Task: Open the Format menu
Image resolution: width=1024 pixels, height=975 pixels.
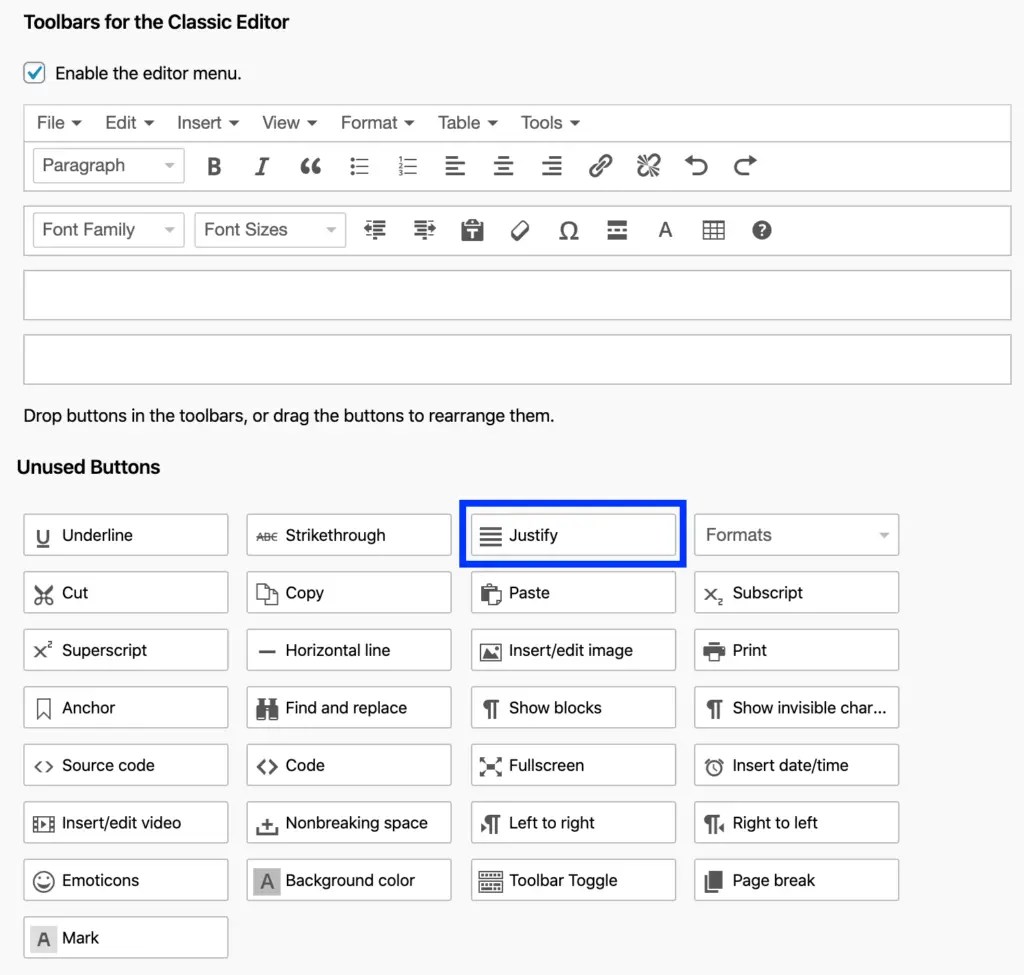Action: pos(377,122)
